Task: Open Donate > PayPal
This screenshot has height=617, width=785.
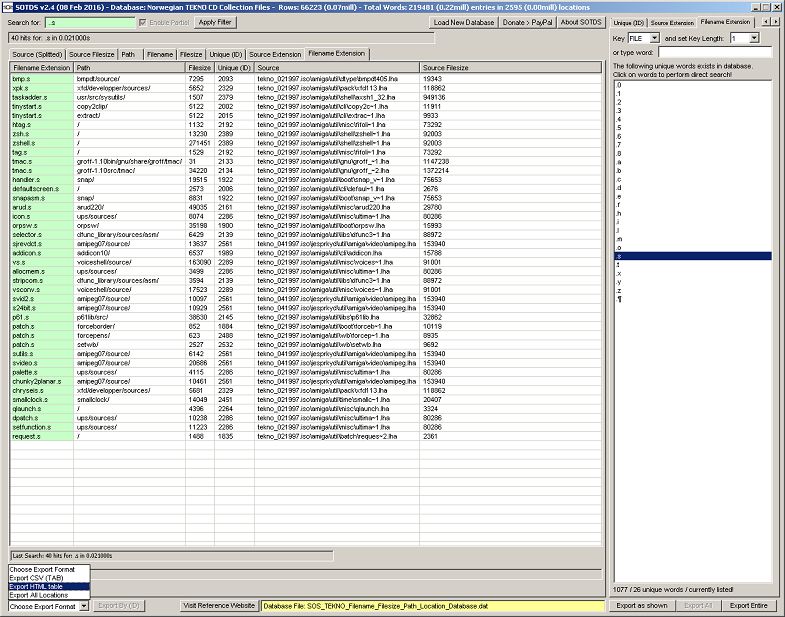Action: pos(529,22)
